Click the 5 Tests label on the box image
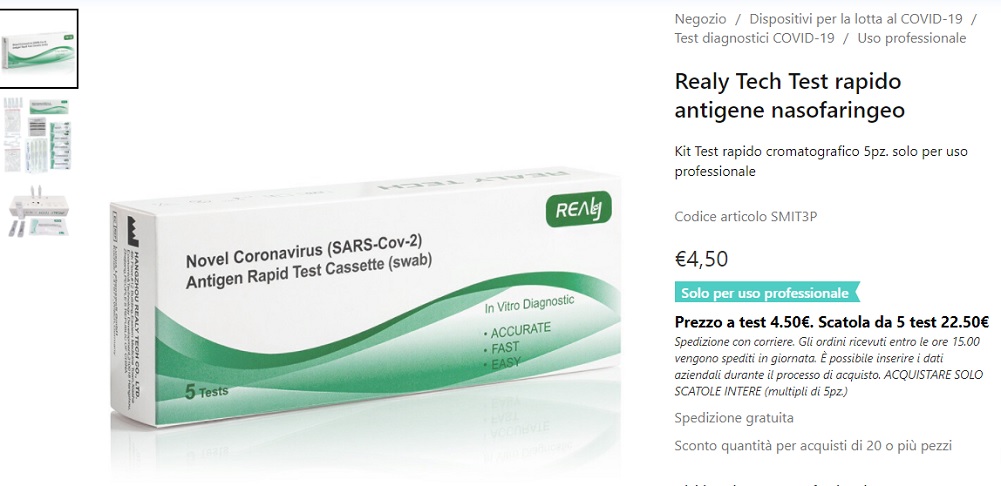Screen dimensions: 1001x486 click(x=206, y=391)
